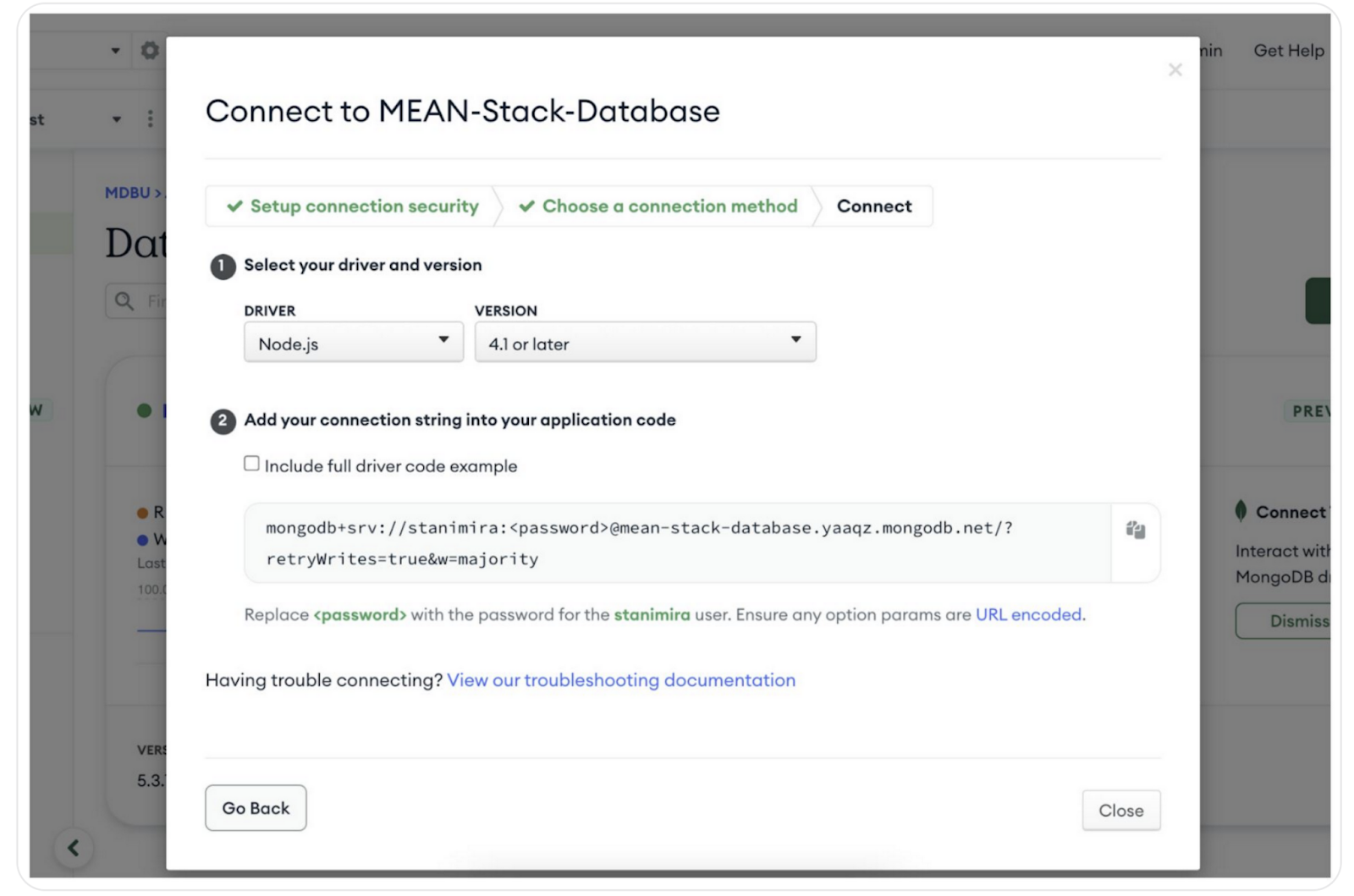Close the dialog using the X icon
The image size is (1354, 896).
[1175, 70]
